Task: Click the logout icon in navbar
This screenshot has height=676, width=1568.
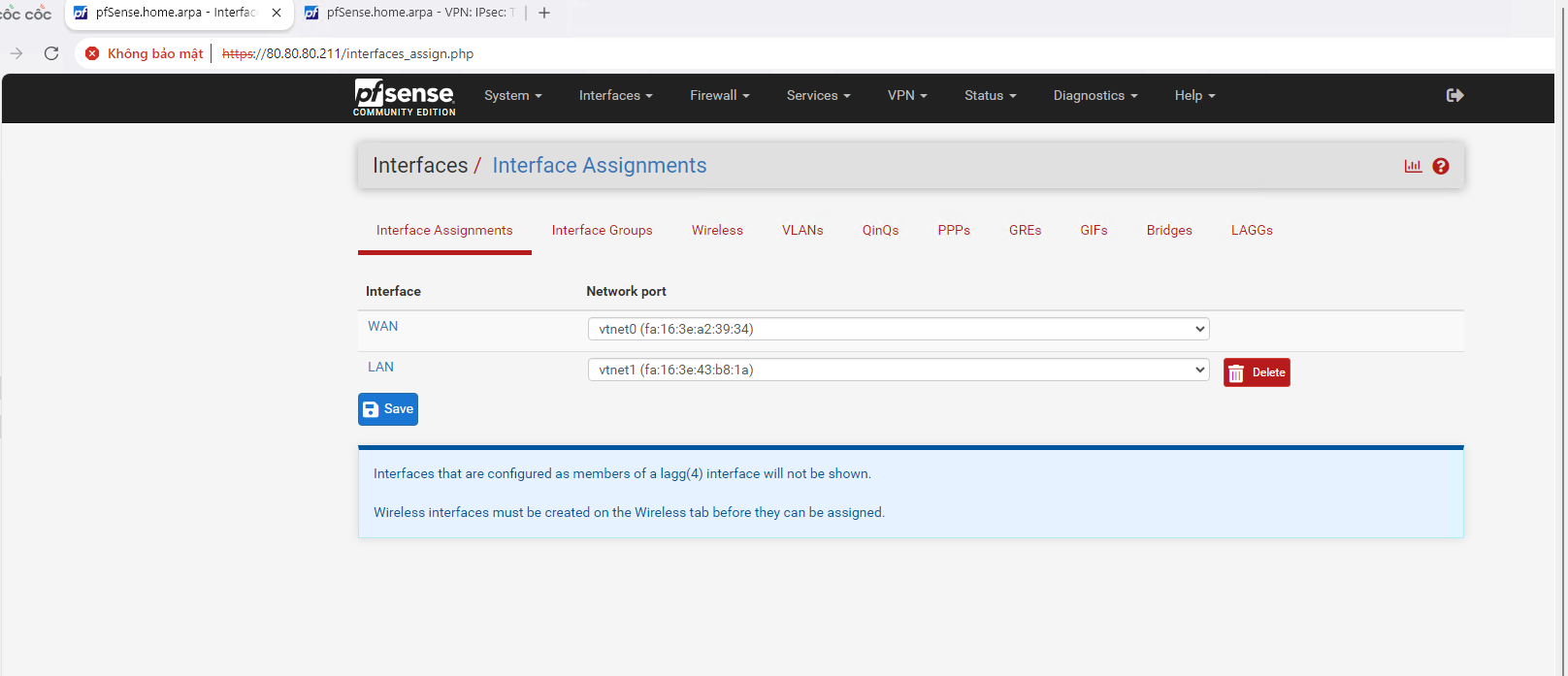Action: coord(1454,95)
